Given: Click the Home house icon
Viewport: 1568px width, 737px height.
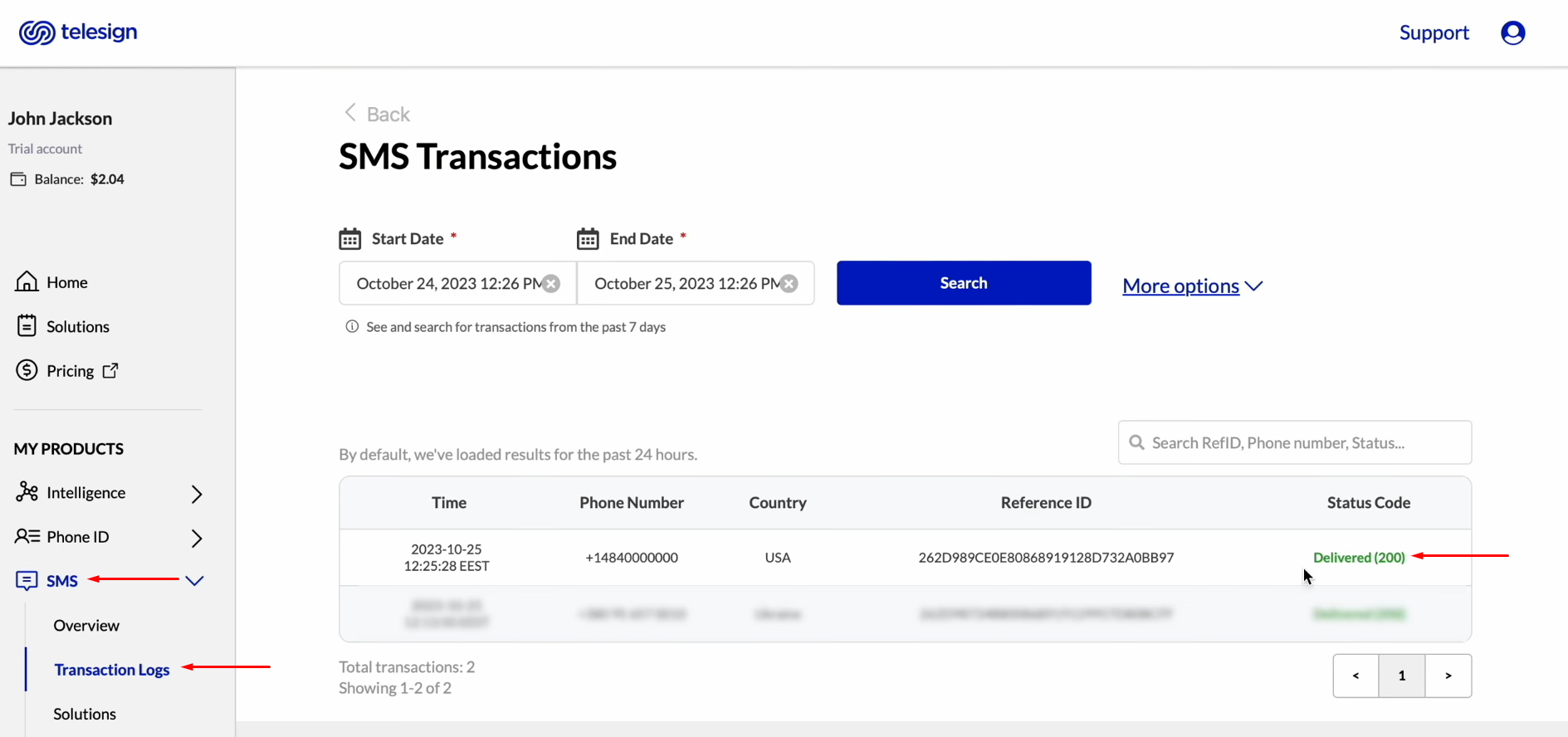Looking at the screenshot, I should pos(27,281).
